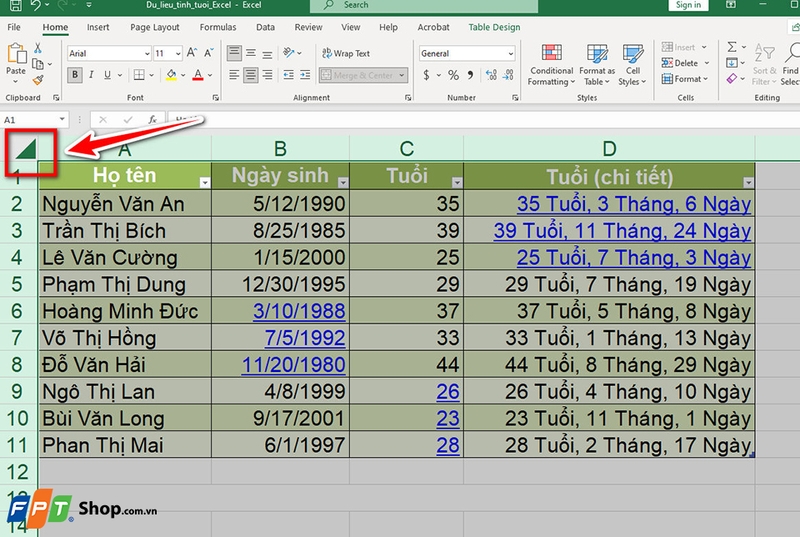Image resolution: width=800 pixels, height=537 pixels.
Task: Activate the Format Painter brush
Action: pyautogui.click(x=38, y=80)
